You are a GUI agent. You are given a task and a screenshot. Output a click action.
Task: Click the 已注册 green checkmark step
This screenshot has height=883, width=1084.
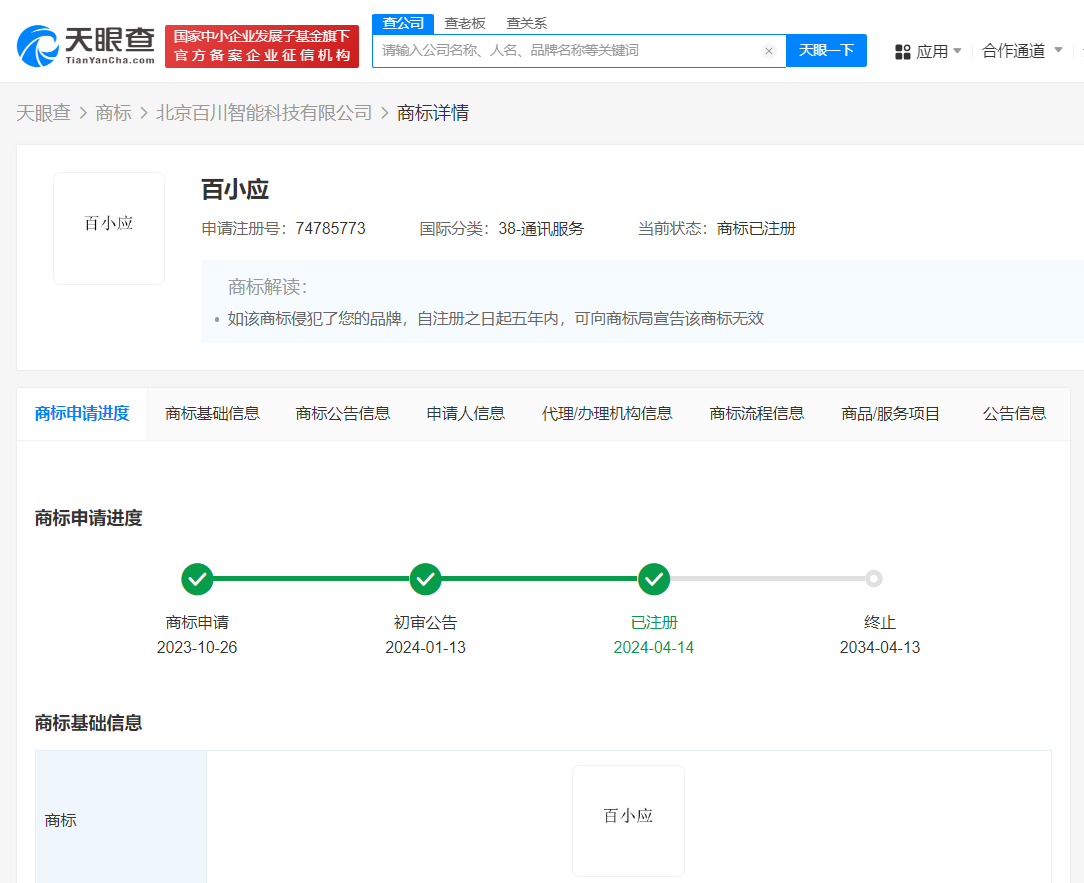point(654,579)
